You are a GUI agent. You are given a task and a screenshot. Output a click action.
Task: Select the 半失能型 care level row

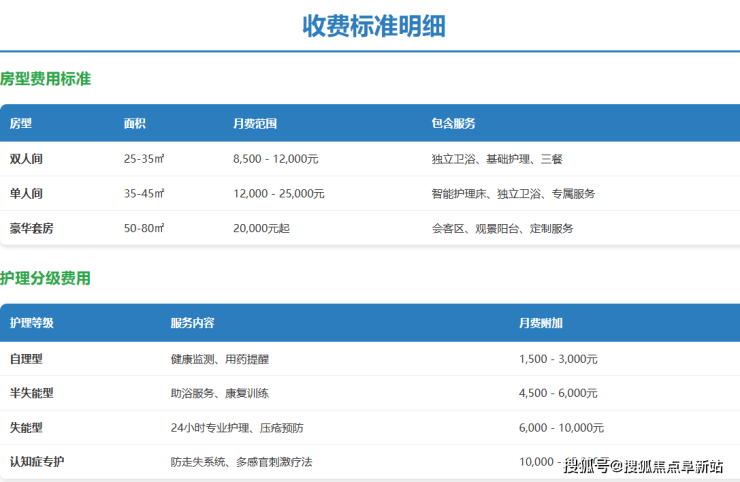click(32, 393)
